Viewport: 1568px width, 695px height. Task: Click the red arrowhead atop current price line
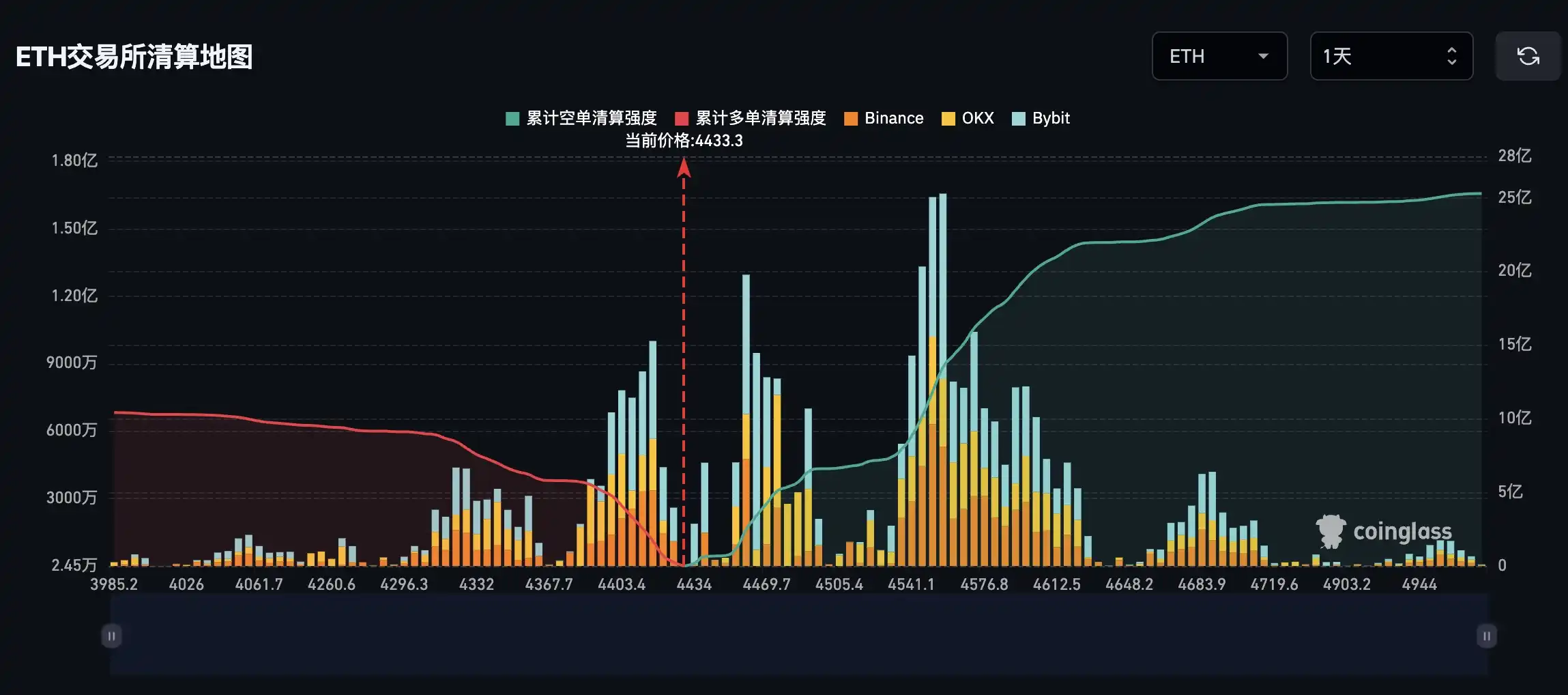tap(684, 167)
